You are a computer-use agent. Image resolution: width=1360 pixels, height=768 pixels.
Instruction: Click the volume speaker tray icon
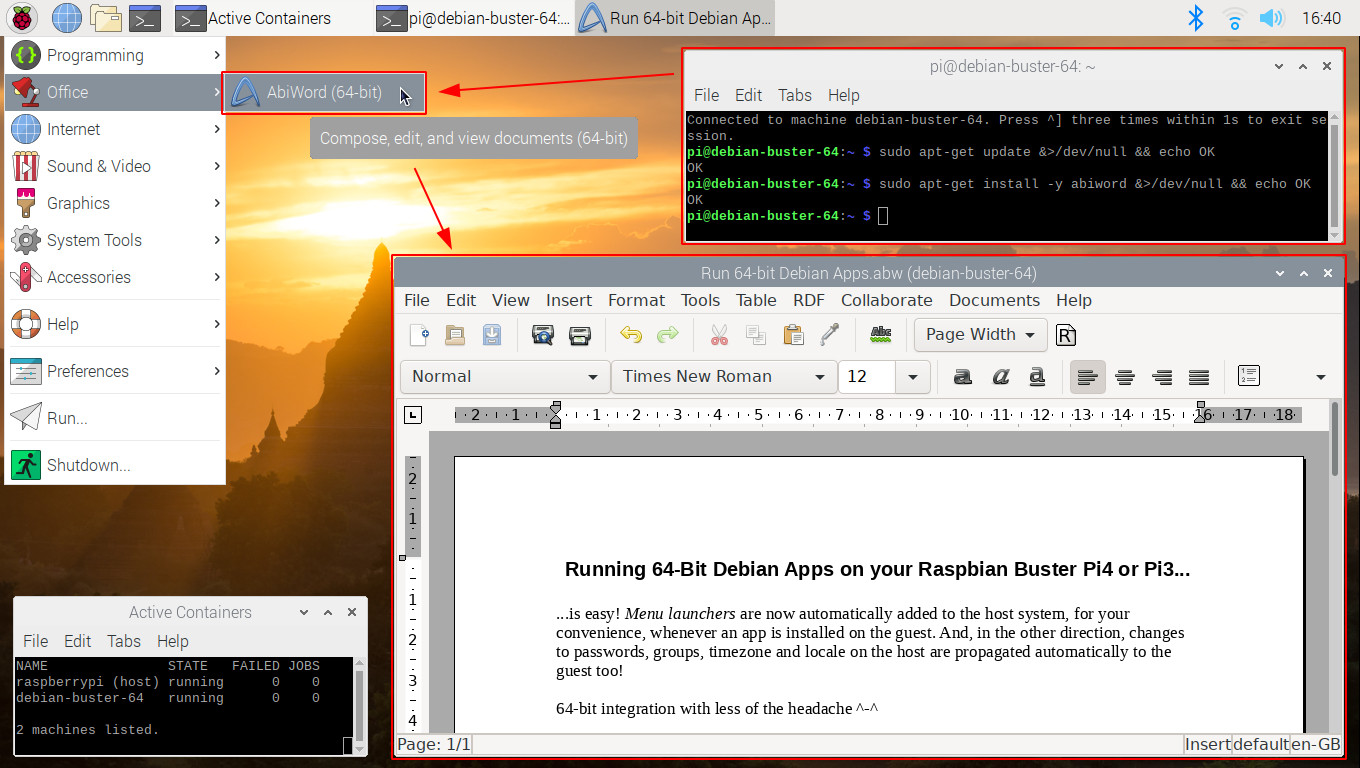coord(1271,17)
